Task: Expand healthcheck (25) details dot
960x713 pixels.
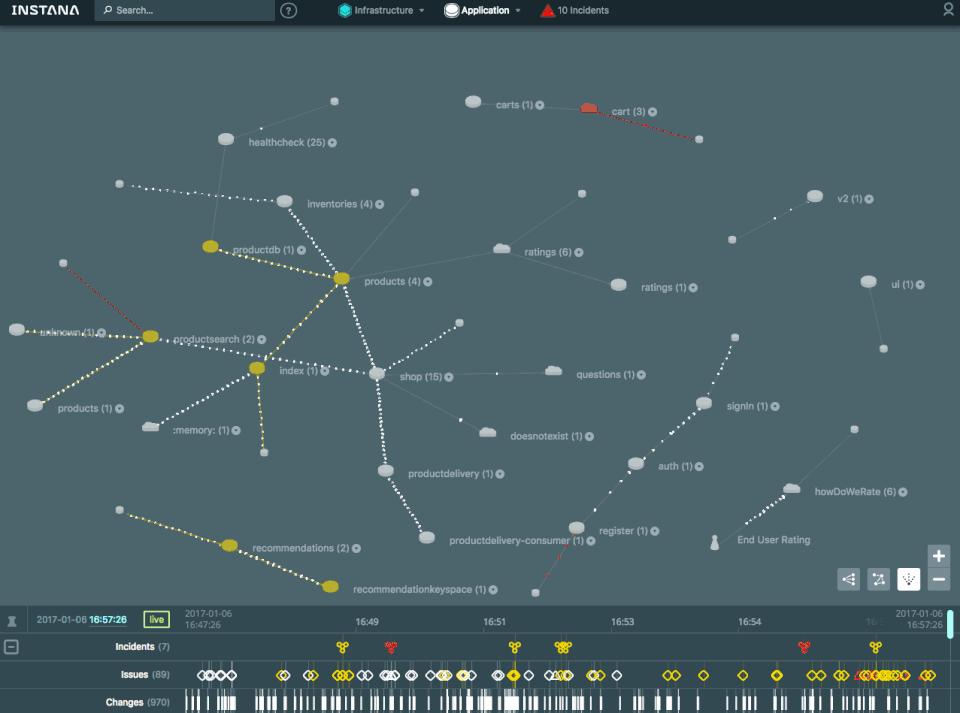Action: coord(332,143)
